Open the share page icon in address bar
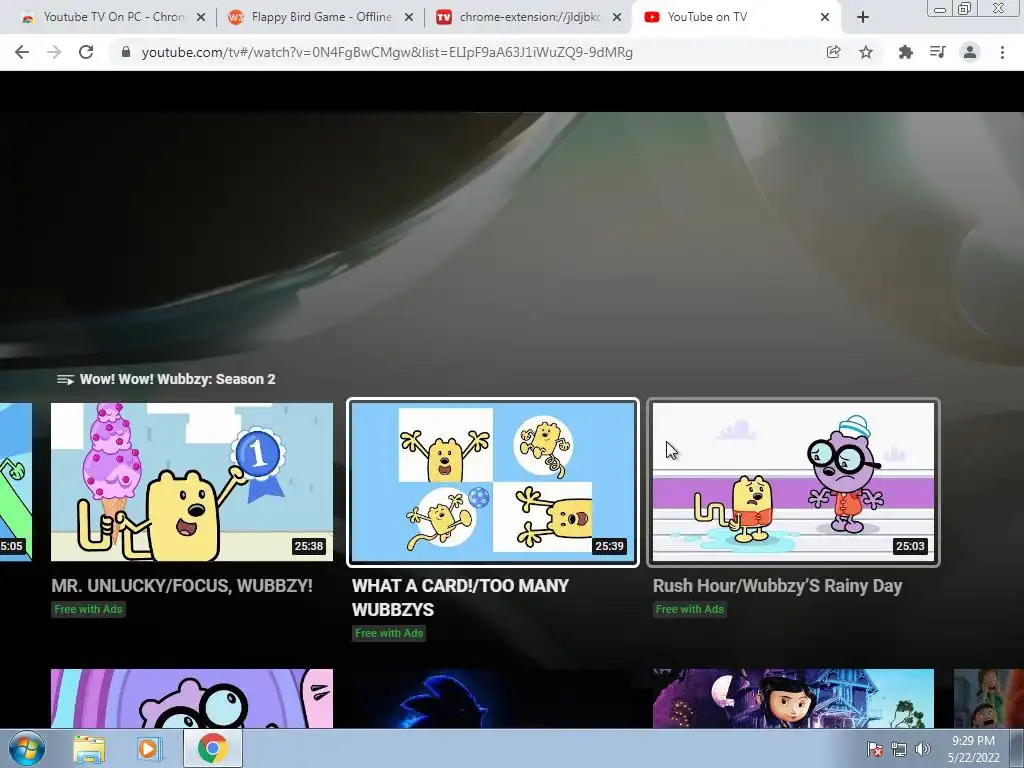Image resolution: width=1024 pixels, height=768 pixels. (x=833, y=52)
